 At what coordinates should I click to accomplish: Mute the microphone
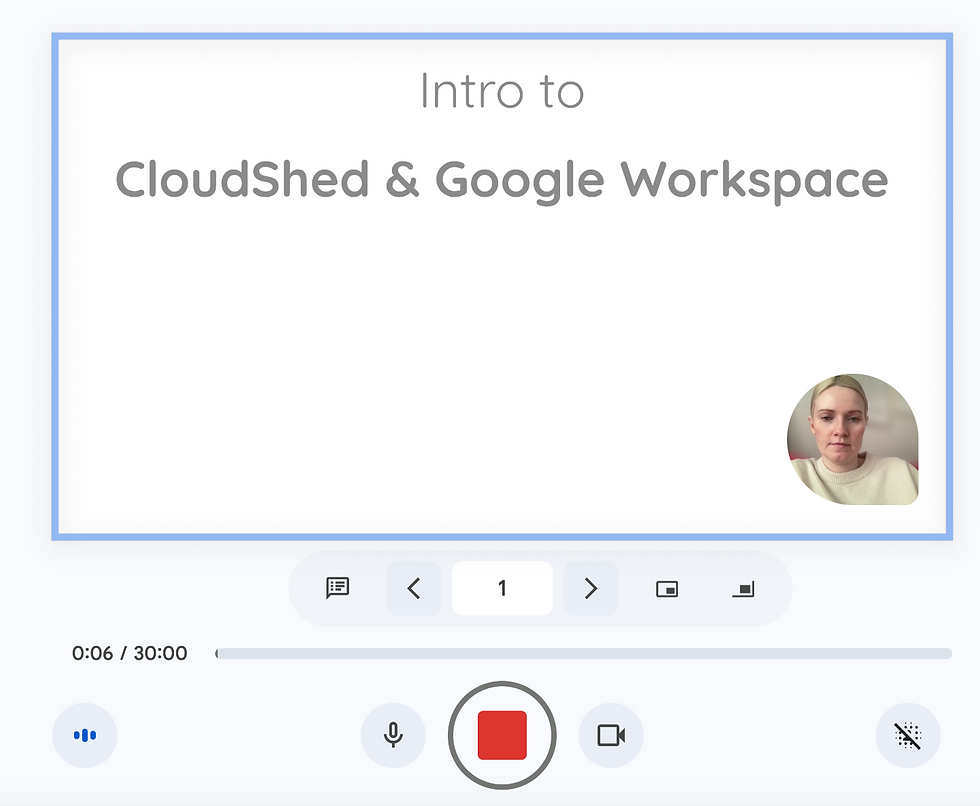click(393, 735)
